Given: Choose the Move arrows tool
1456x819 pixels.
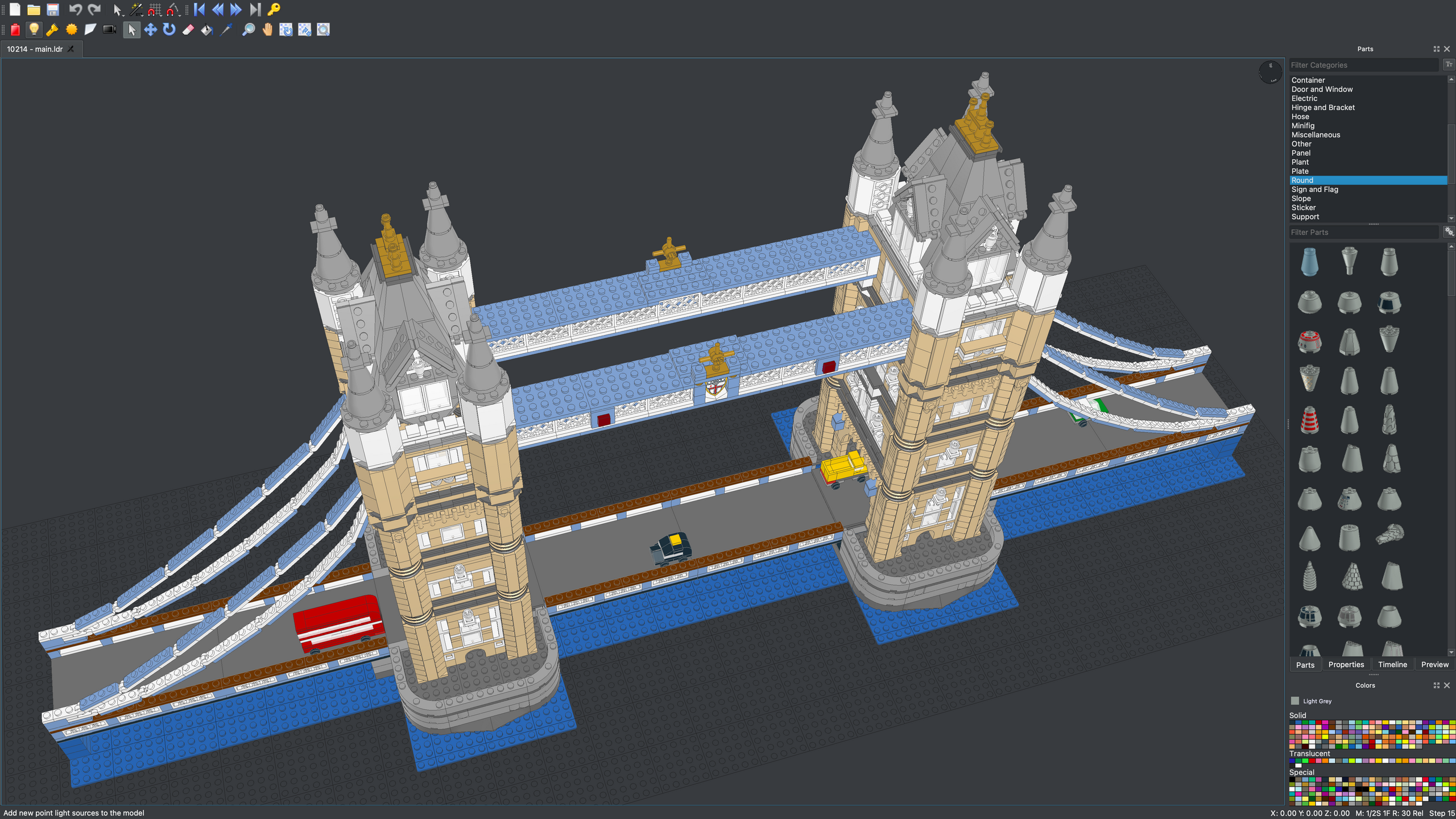Looking at the screenshot, I should tap(150, 30).
